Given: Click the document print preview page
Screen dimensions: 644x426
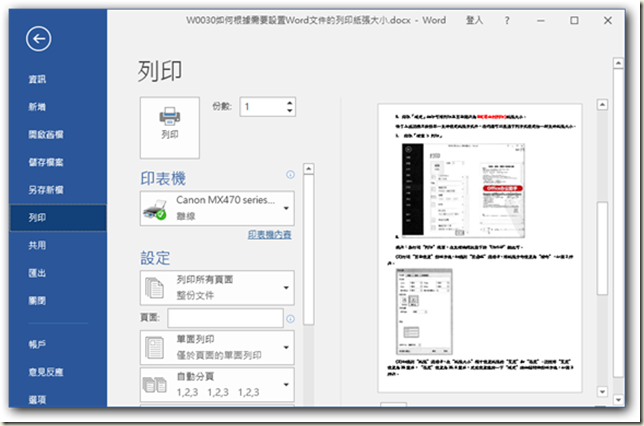Looking at the screenshot, I should tap(480, 248).
